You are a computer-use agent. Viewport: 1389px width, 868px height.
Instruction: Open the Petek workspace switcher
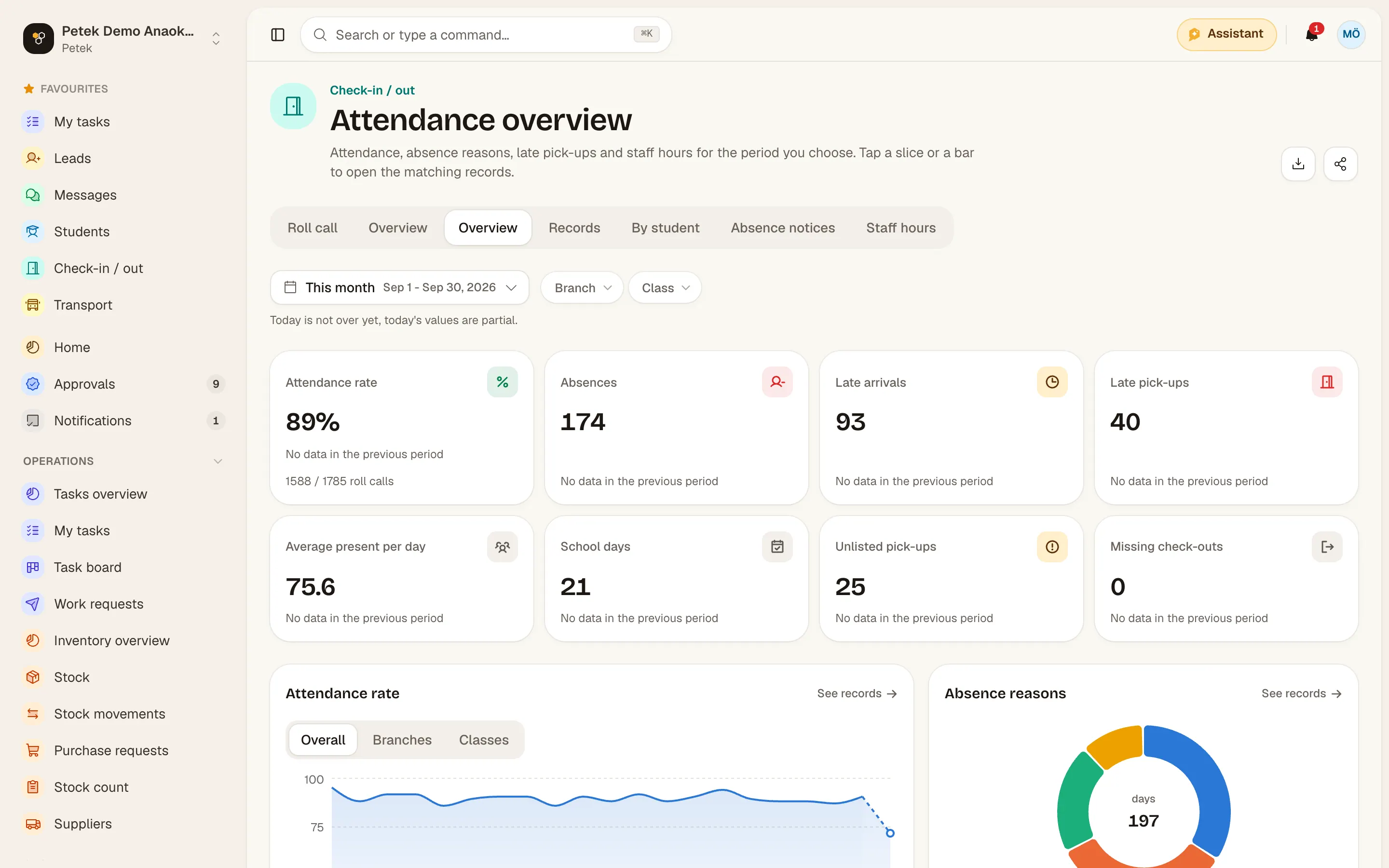click(x=123, y=39)
